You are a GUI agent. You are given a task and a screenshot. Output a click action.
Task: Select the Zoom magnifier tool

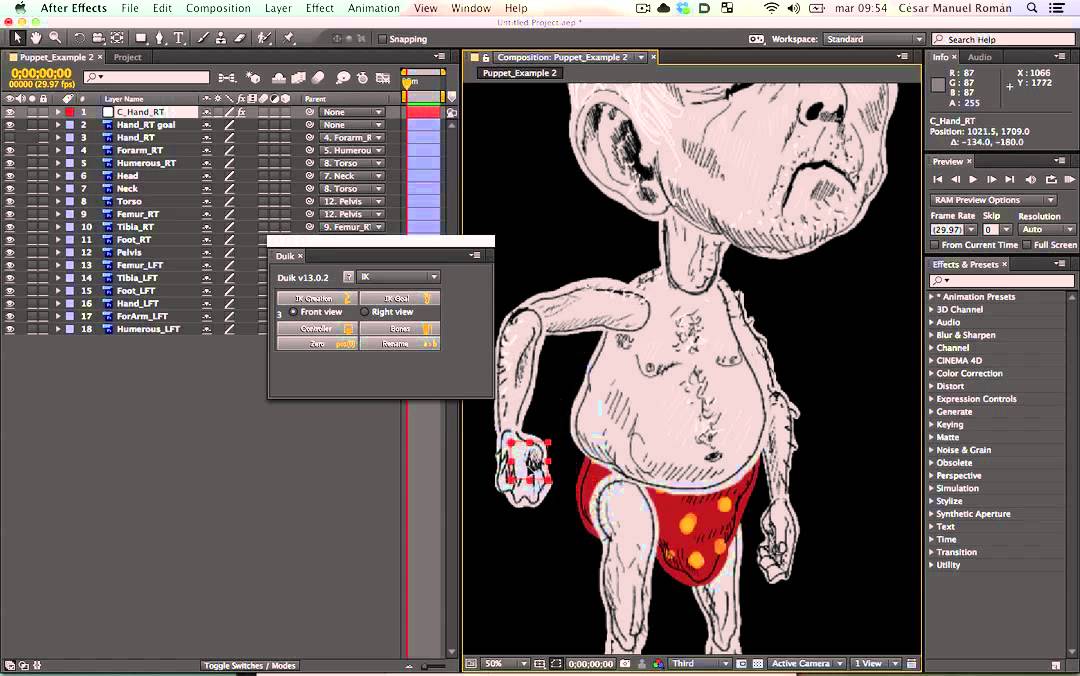click(55, 39)
